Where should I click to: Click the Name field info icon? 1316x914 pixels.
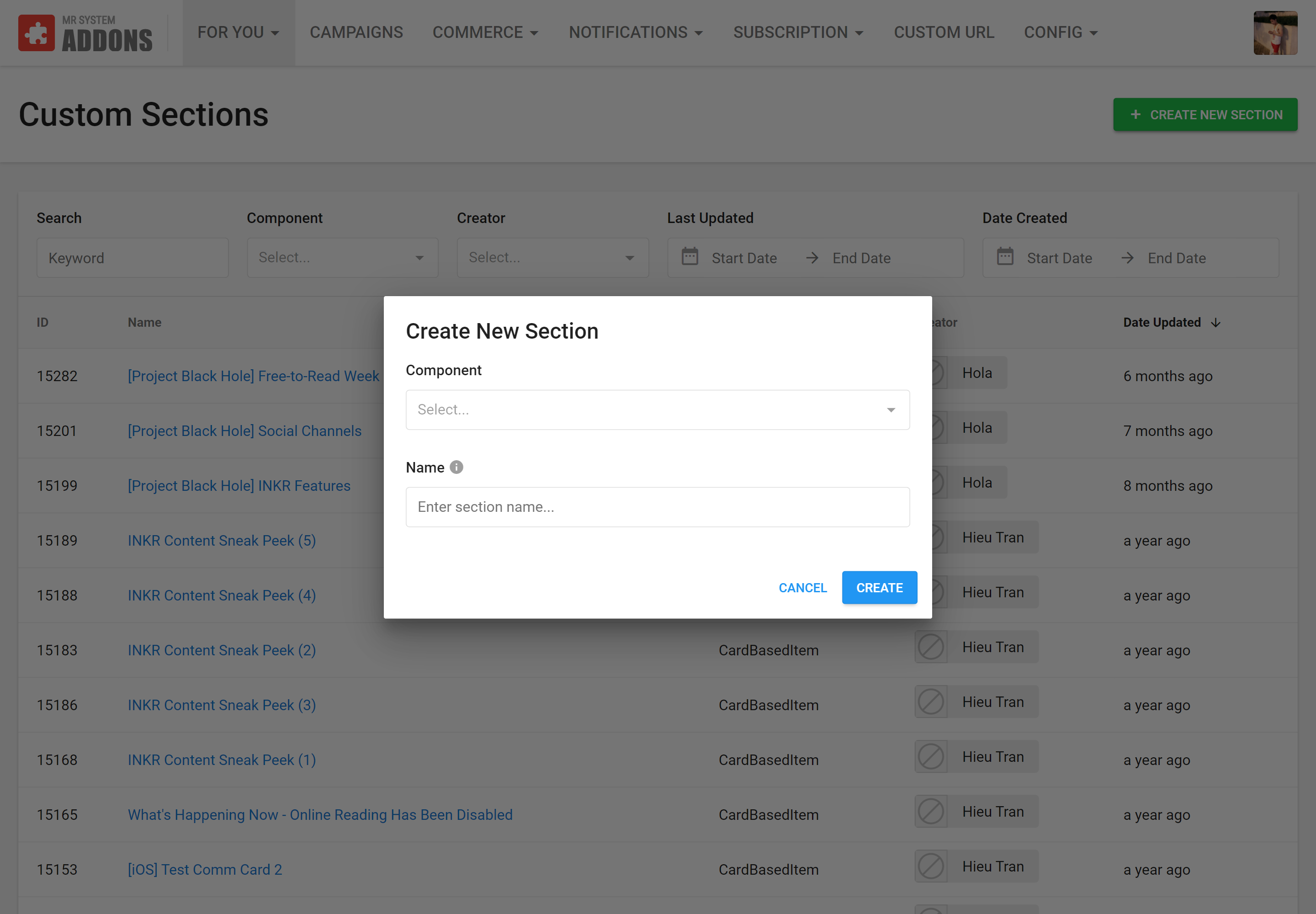[456, 468]
